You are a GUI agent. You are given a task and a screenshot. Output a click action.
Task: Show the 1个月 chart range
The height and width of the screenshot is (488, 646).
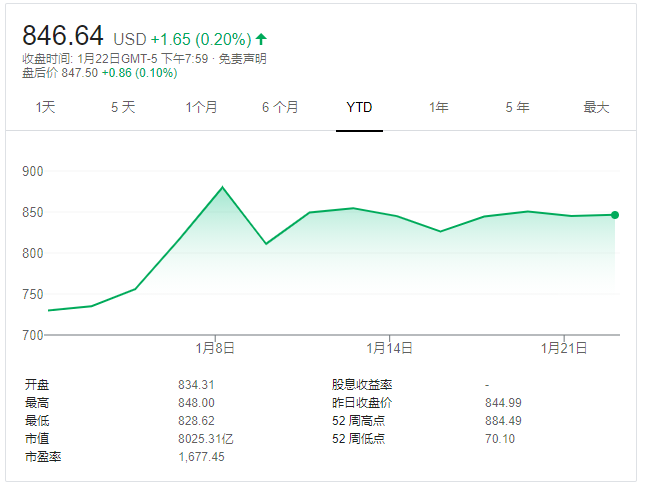[x=201, y=107]
